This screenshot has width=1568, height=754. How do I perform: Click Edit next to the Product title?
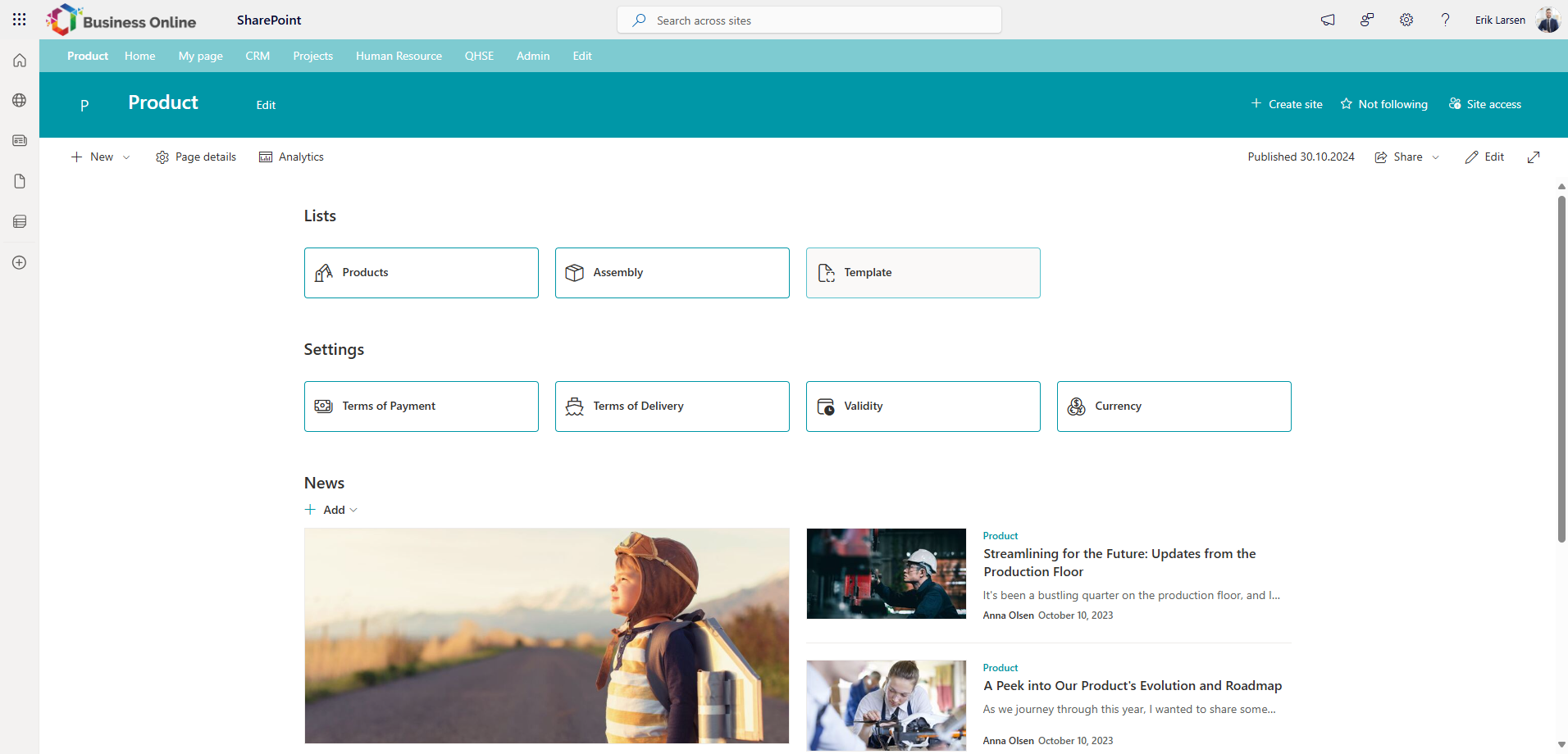coord(266,105)
